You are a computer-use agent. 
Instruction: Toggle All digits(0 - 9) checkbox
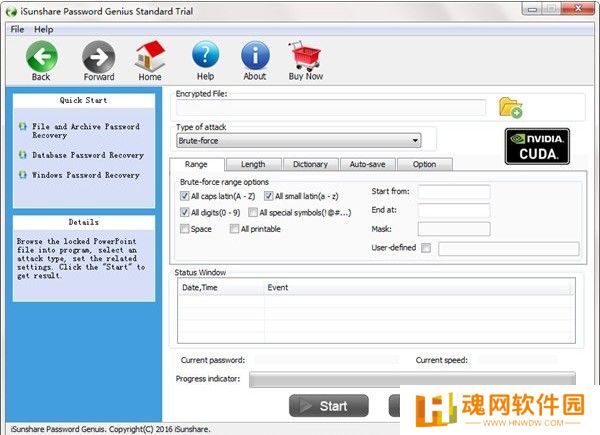click(x=184, y=212)
